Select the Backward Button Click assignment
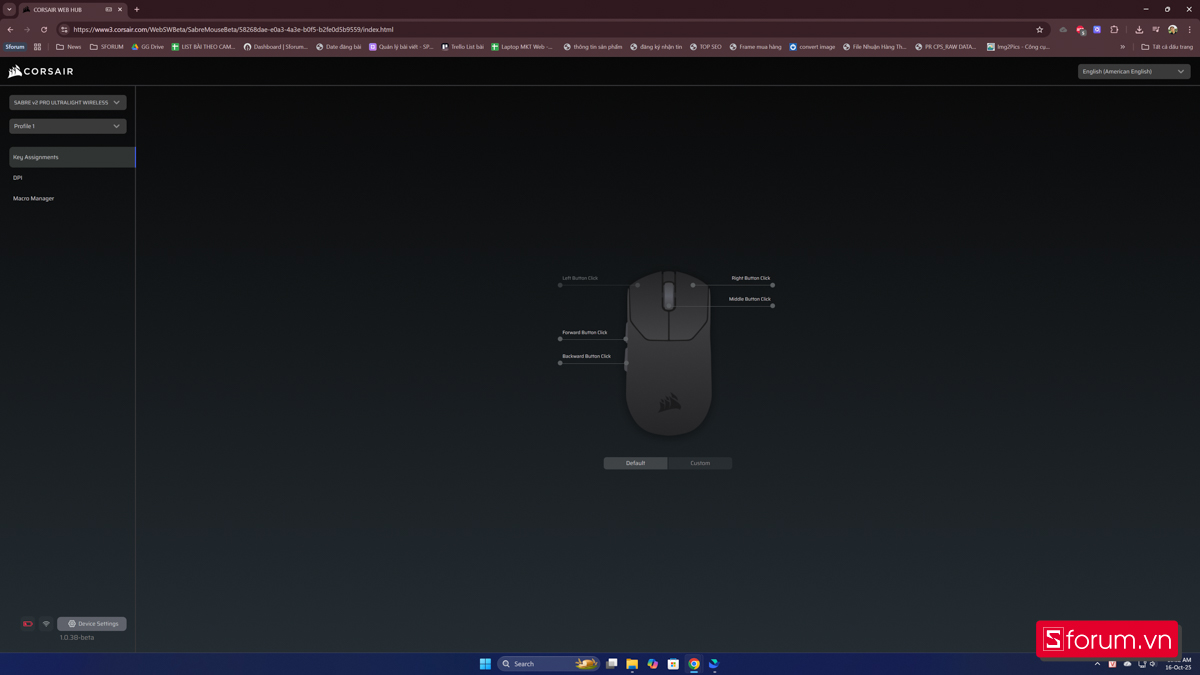The width and height of the screenshot is (1200, 675). point(586,356)
